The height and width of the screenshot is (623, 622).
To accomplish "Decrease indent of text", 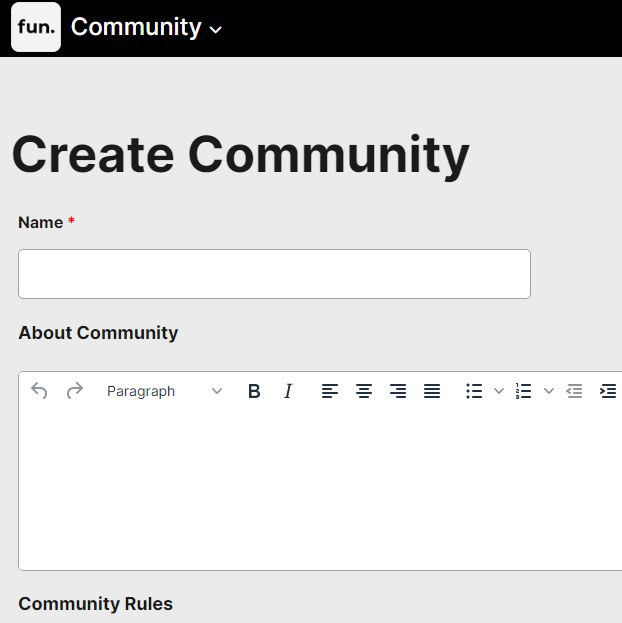I will [x=574, y=391].
